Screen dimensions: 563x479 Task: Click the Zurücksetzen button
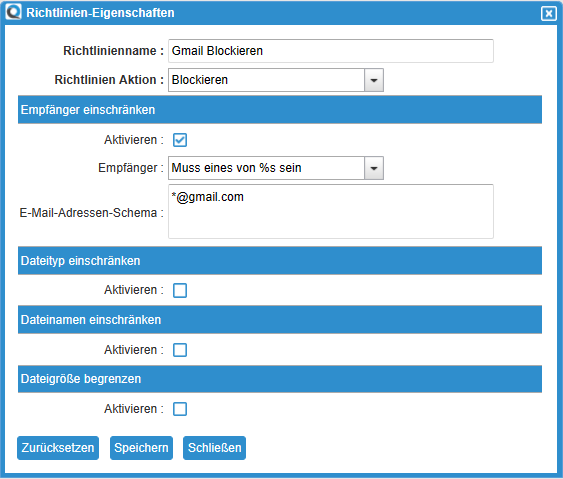pyautogui.click(x=58, y=448)
